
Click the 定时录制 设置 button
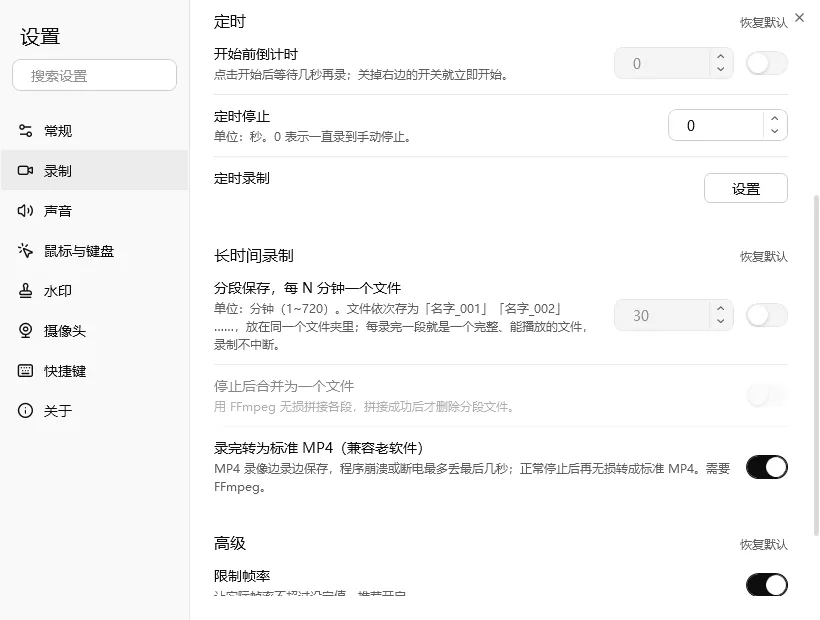click(746, 188)
